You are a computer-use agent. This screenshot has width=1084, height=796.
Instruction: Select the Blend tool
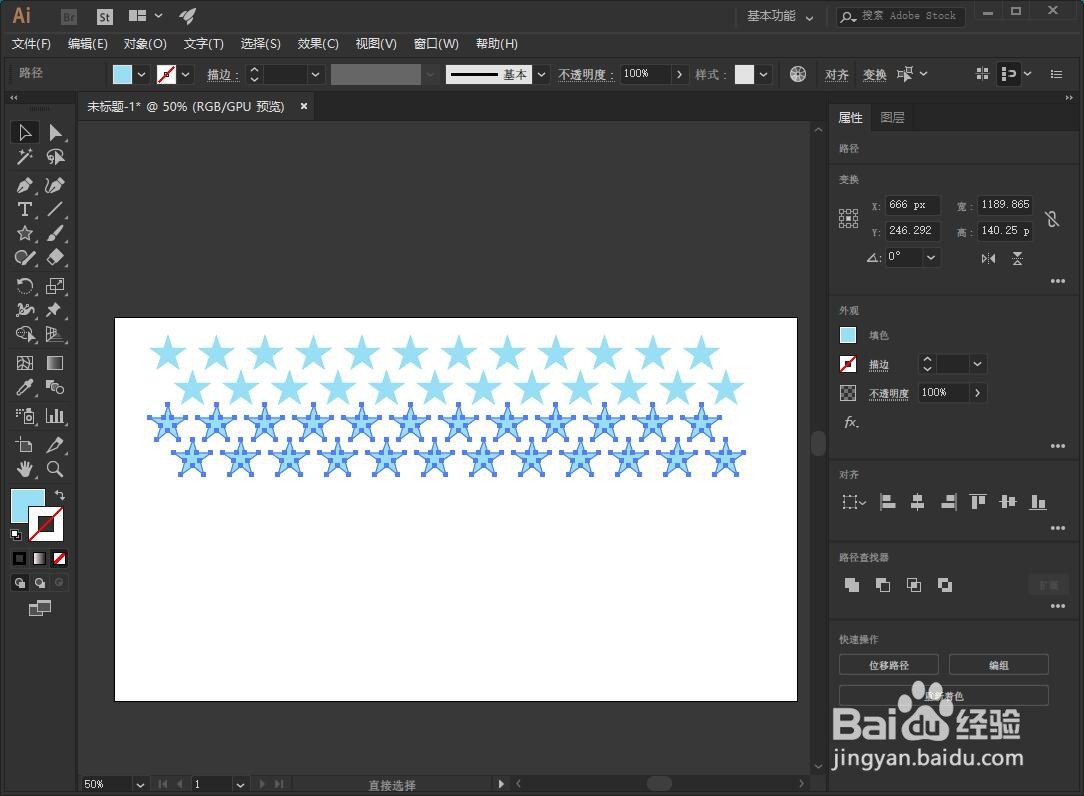pos(55,387)
